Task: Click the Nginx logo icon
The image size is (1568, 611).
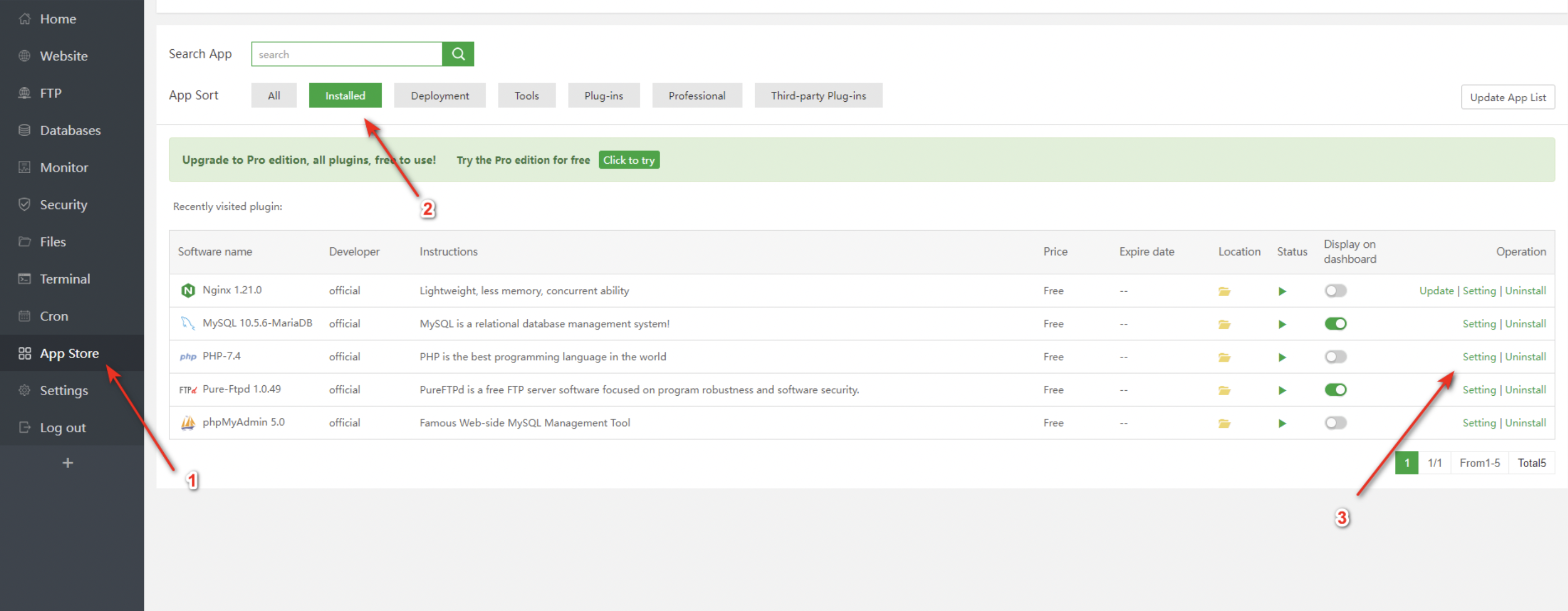Action: [x=188, y=291]
